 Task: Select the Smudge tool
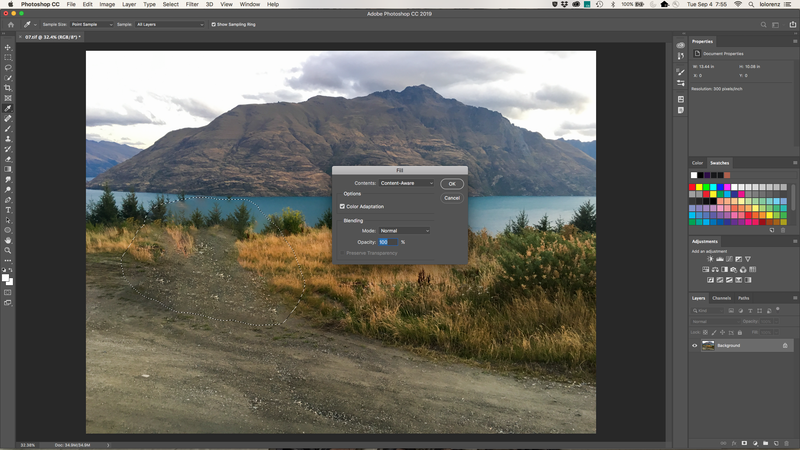point(8,180)
